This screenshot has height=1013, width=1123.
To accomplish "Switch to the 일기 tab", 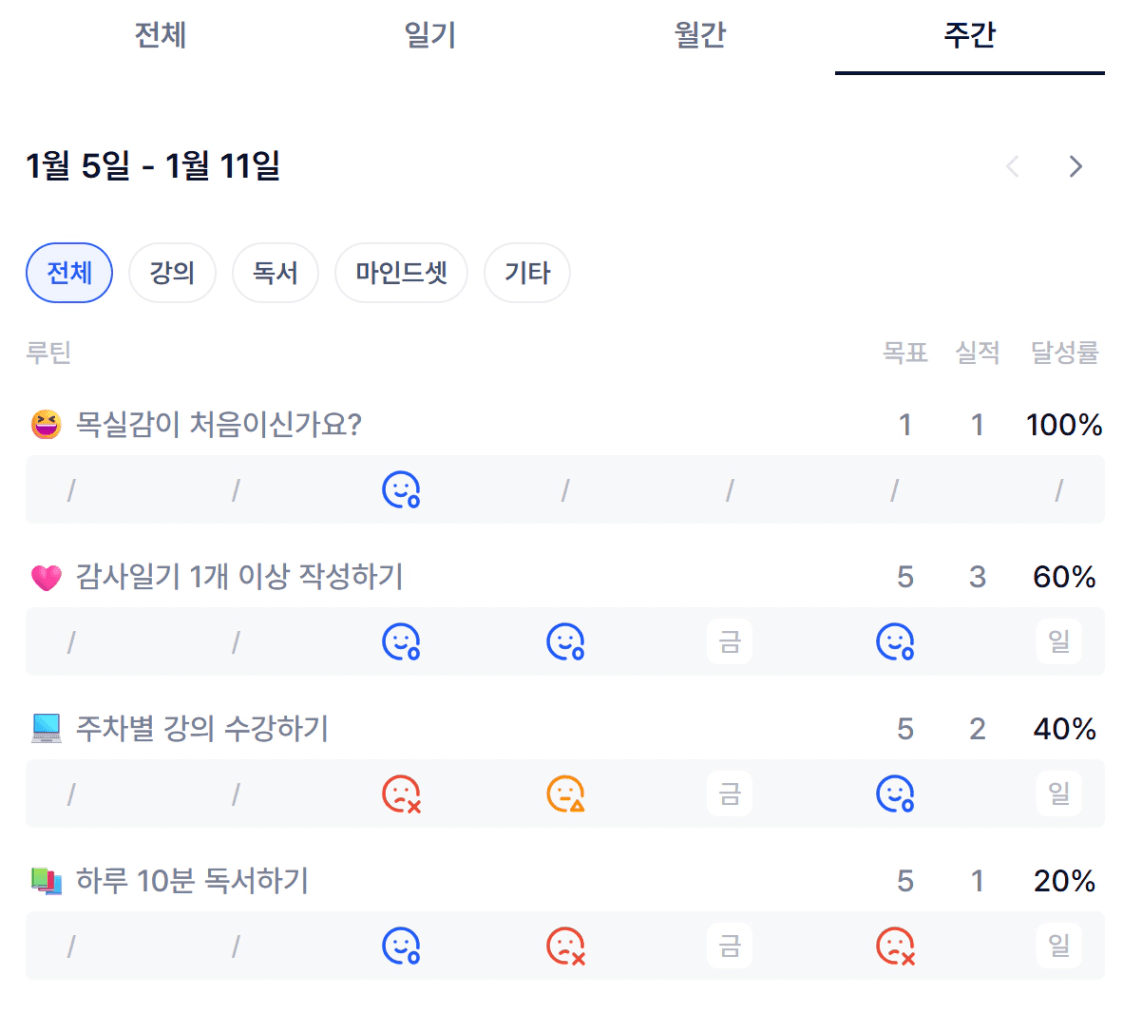I will (x=430, y=37).
